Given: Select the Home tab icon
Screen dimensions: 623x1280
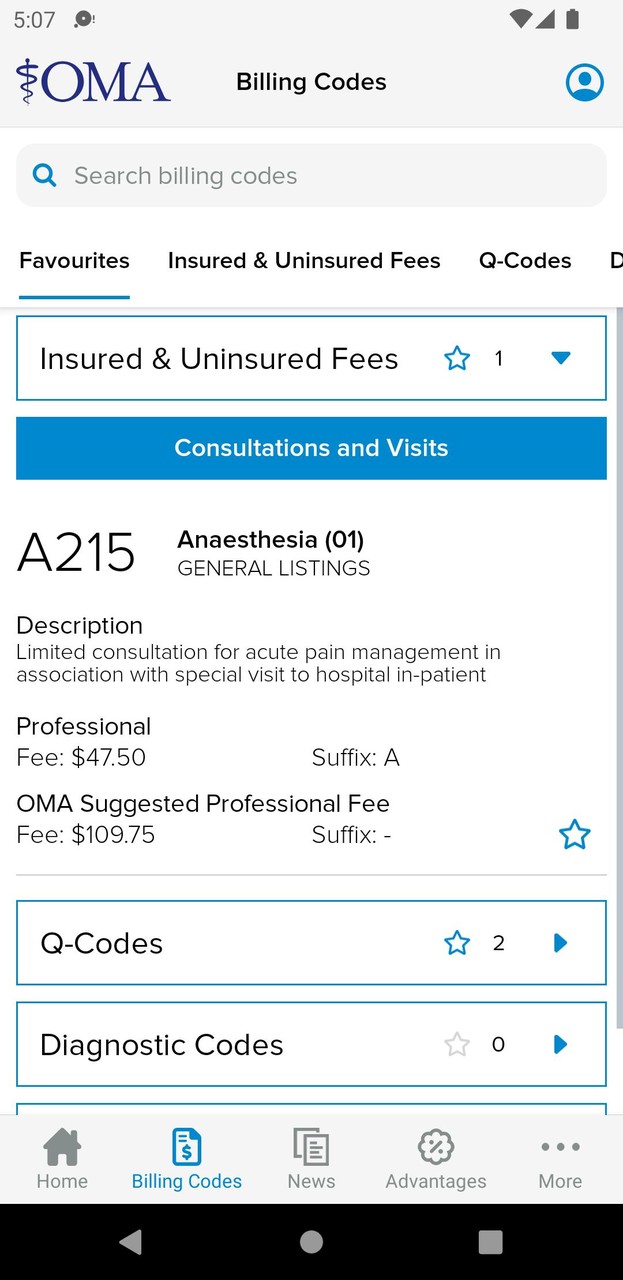Looking at the screenshot, I should click(62, 1158).
